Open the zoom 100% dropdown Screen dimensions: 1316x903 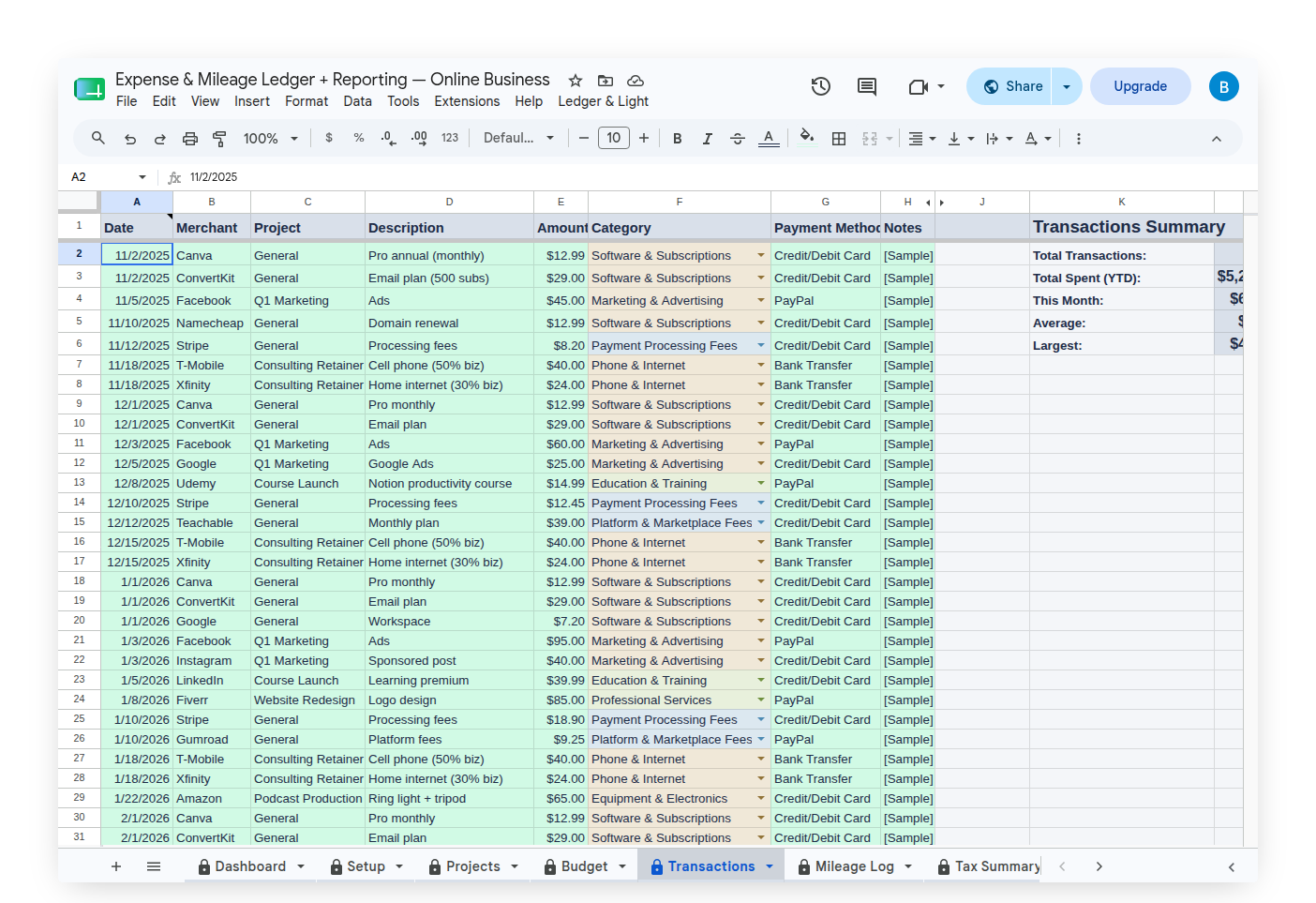(271, 139)
